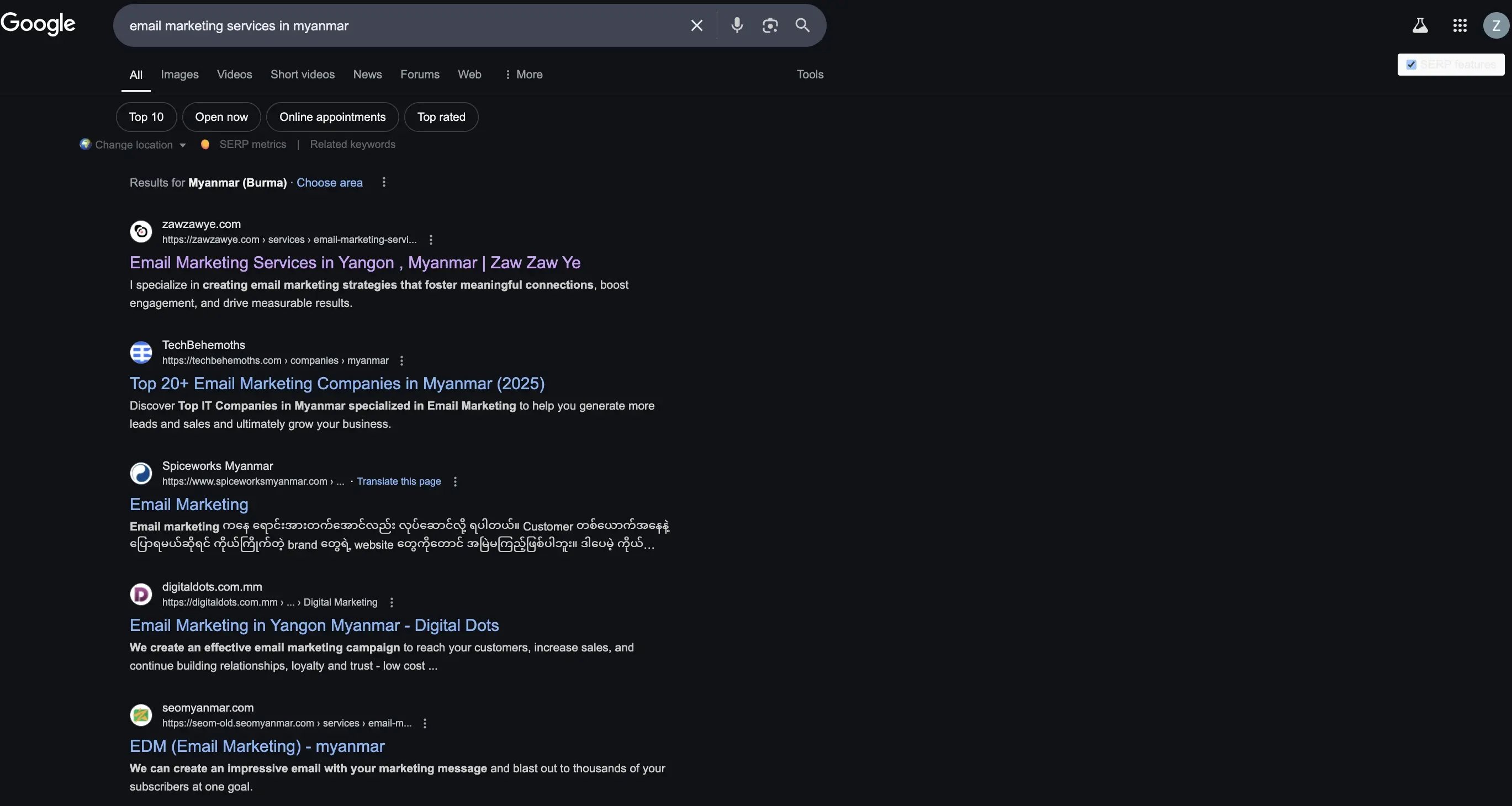Open Email Marketing Services in Yangon result
Viewport: 1512px width, 806px height.
[x=355, y=262]
